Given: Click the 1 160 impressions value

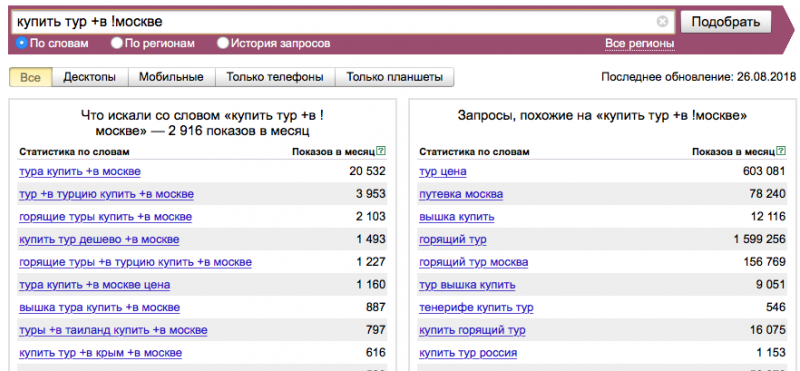Looking at the screenshot, I should [x=370, y=285].
